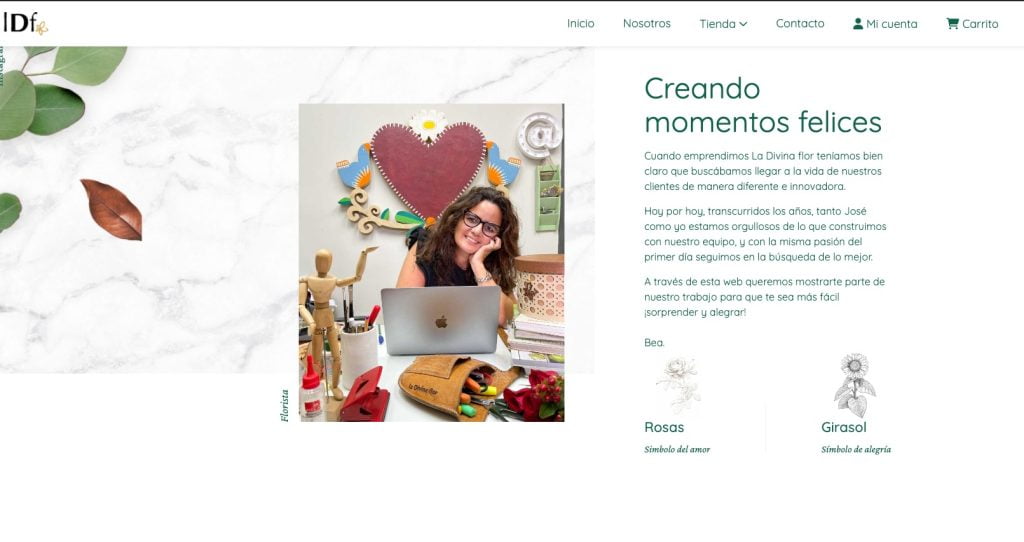
Task: Click the Símbolo de alegría caption
Action: point(856,449)
